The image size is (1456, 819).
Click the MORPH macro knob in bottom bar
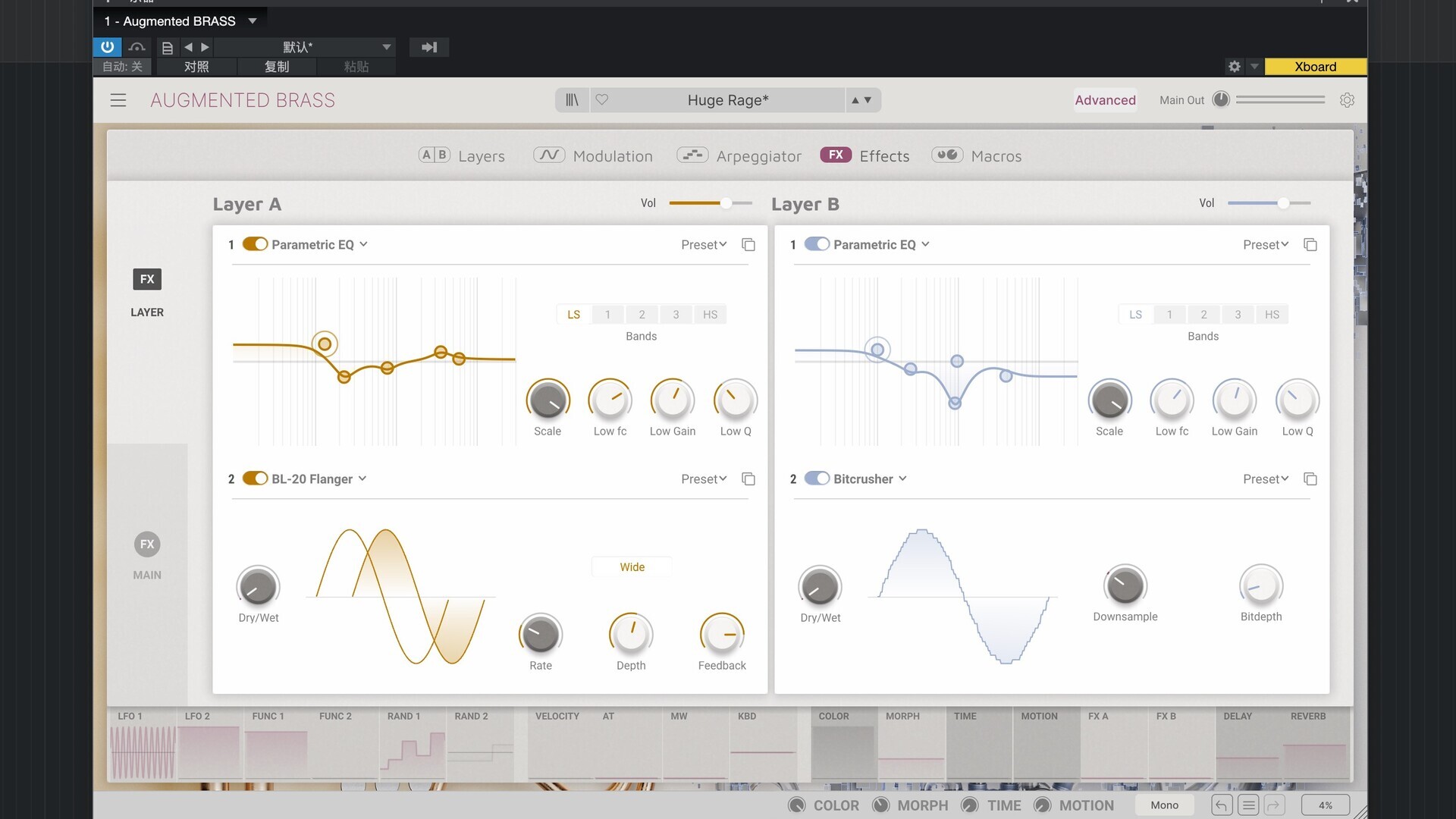(880, 805)
